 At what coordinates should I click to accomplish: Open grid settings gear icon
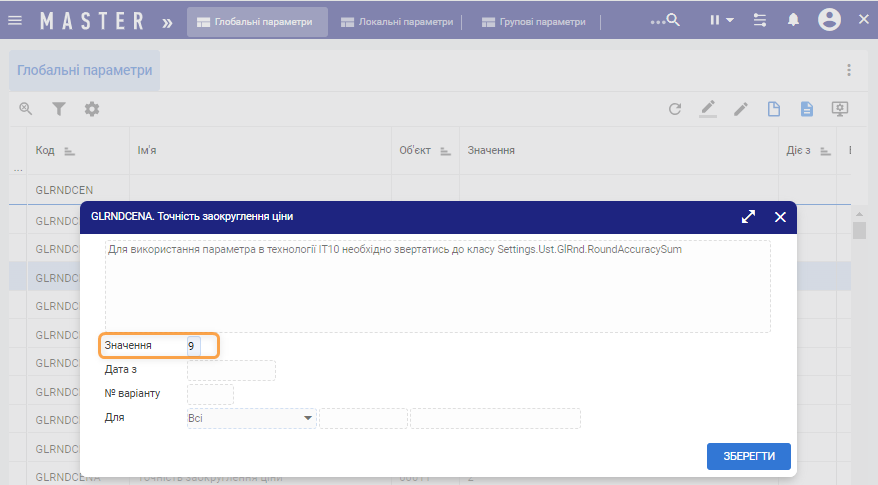coord(92,109)
